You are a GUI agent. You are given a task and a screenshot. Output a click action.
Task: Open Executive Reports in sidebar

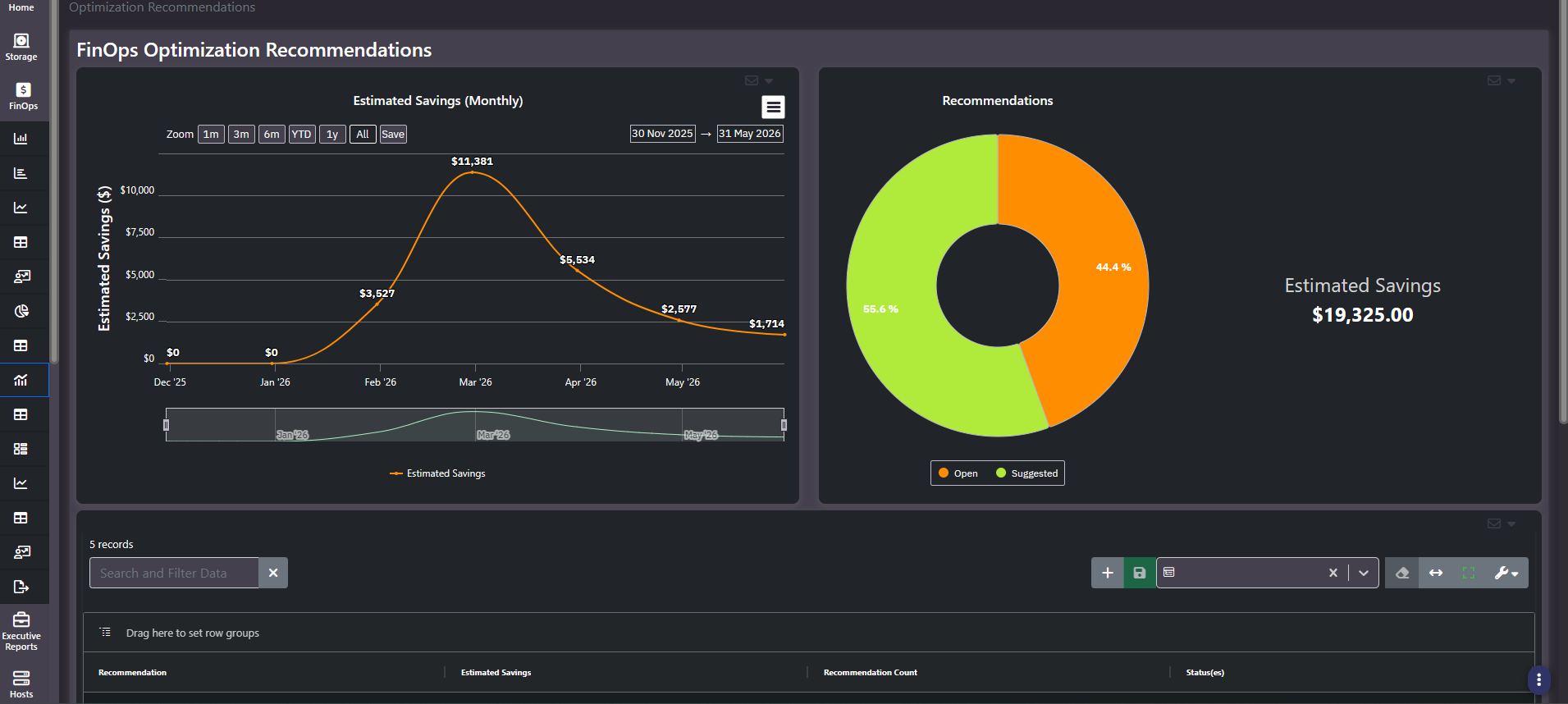[x=21, y=632]
